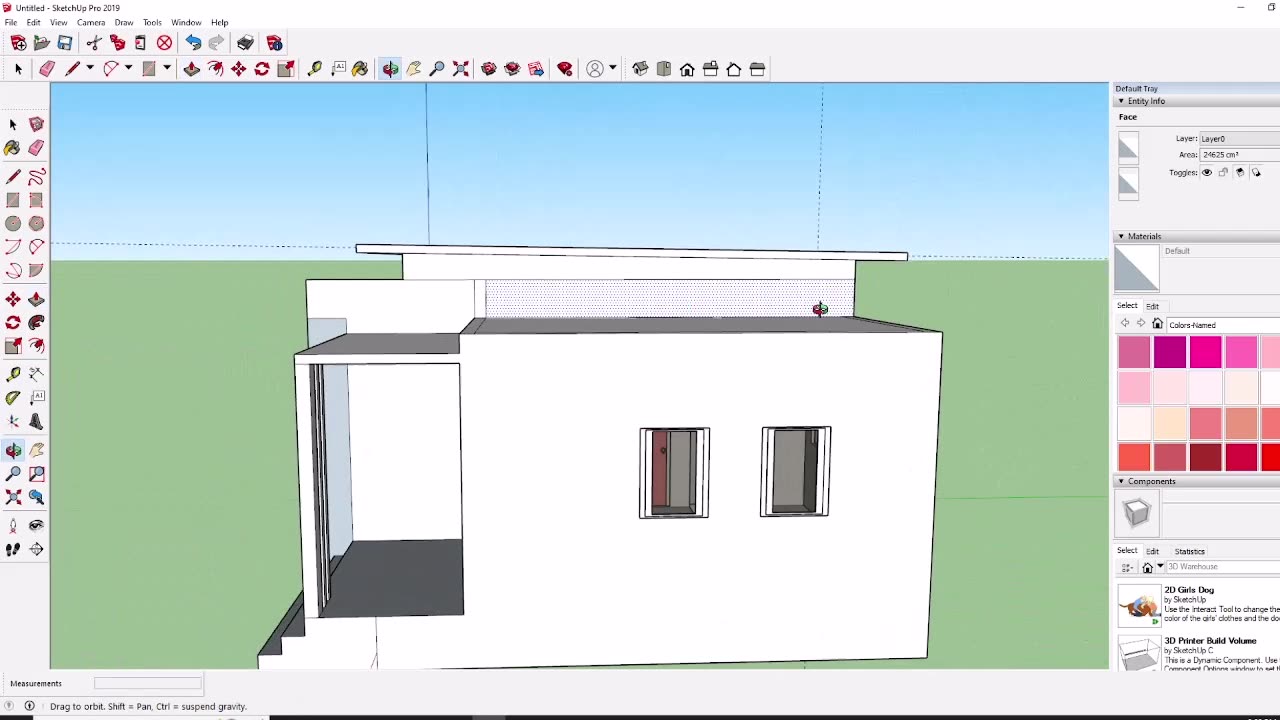This screenshot has height=720, width=1280.
Task: Open the File menu
Action: (10, 22)
